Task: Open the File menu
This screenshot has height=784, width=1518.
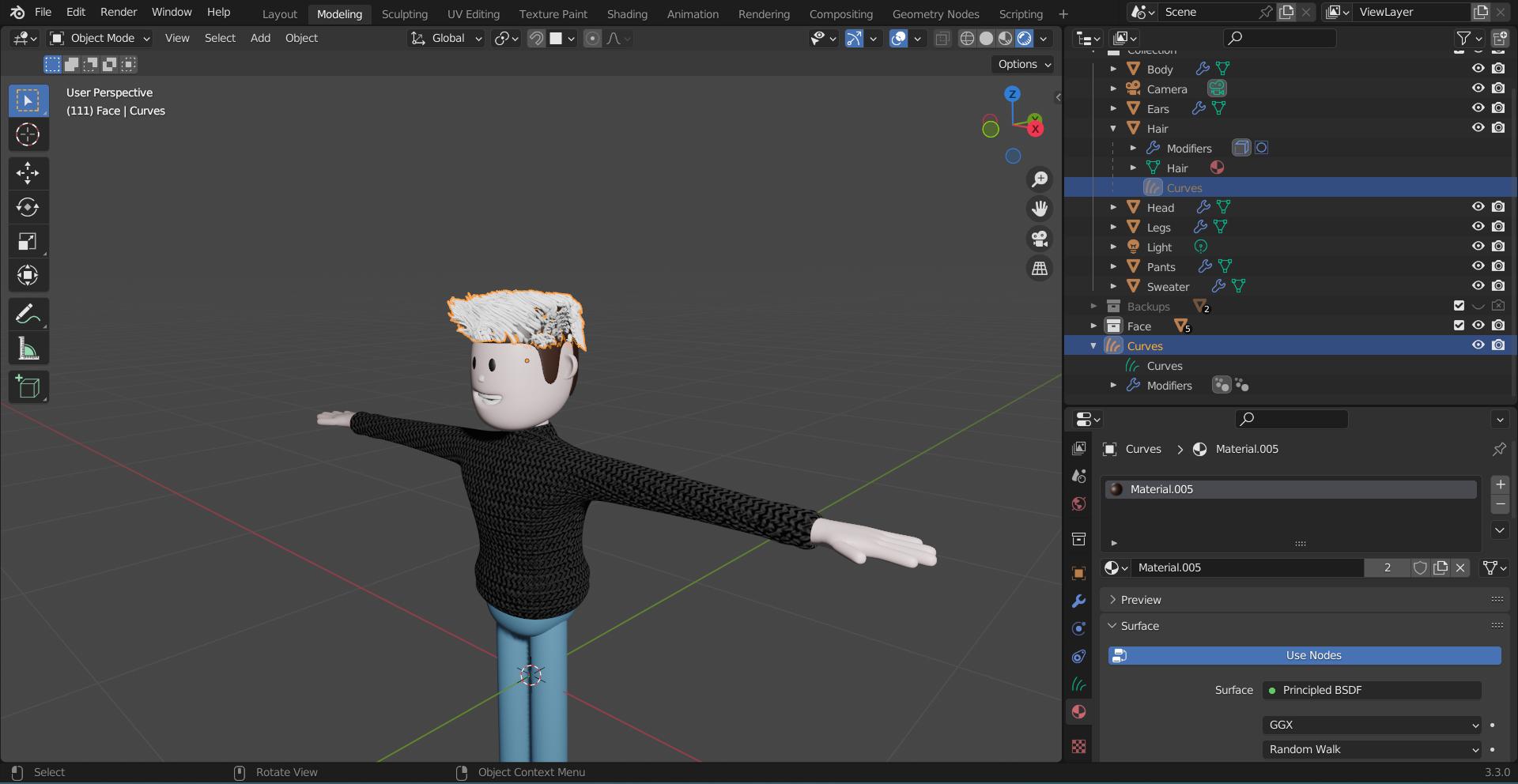Action: click(43, 12)
